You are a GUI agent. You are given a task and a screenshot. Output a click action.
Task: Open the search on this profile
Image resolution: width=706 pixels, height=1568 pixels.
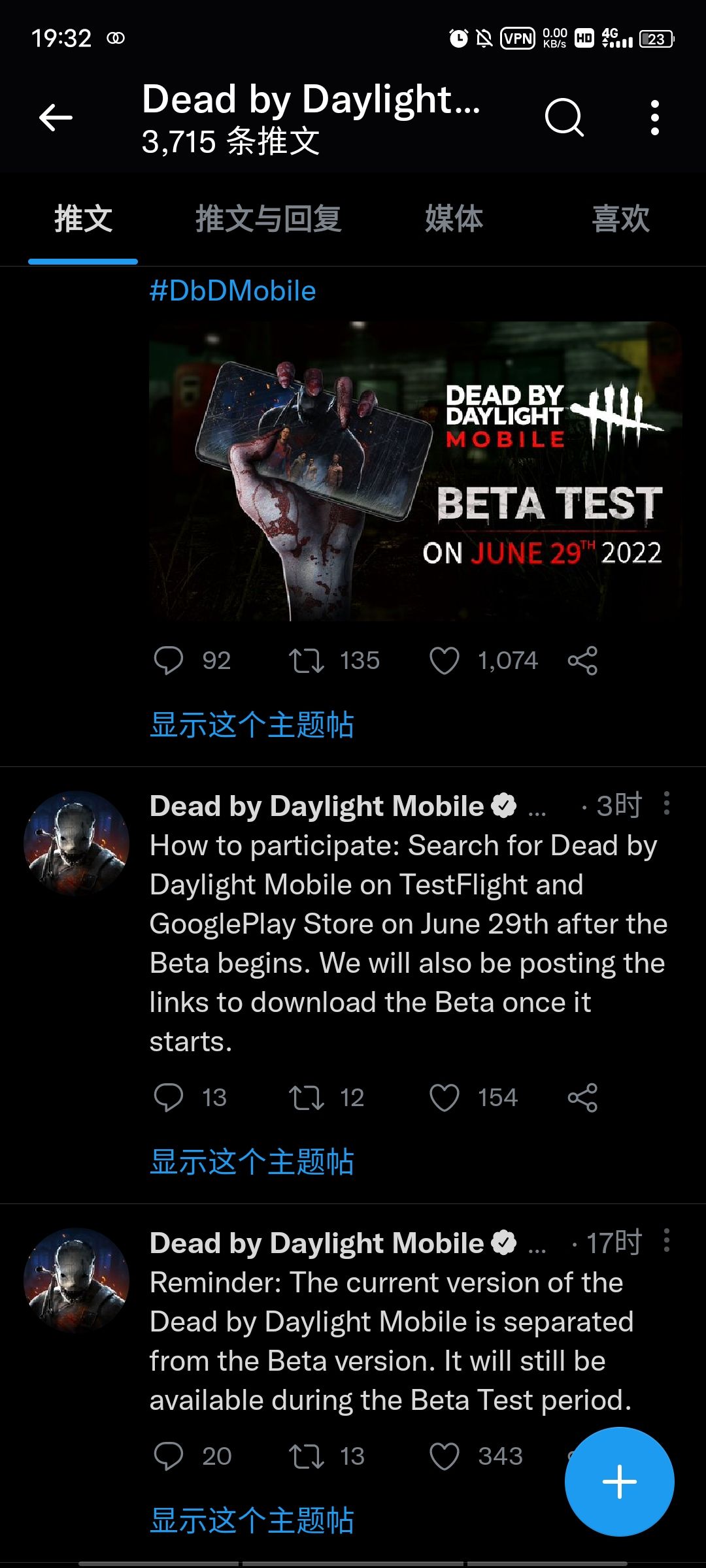563,118
